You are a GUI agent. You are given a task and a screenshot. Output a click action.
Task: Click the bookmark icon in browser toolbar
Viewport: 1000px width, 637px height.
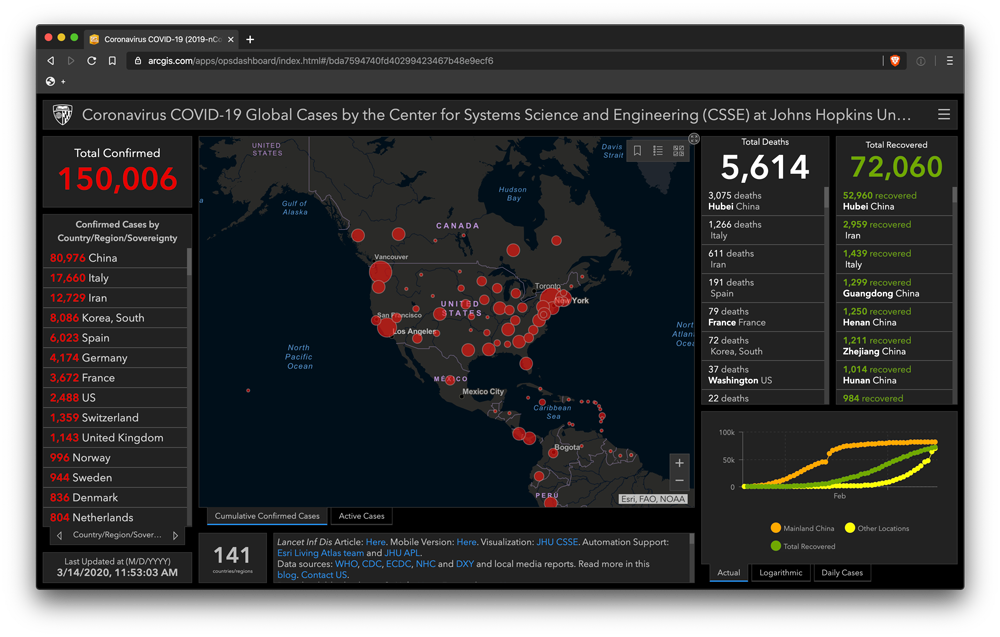point(112,61)
